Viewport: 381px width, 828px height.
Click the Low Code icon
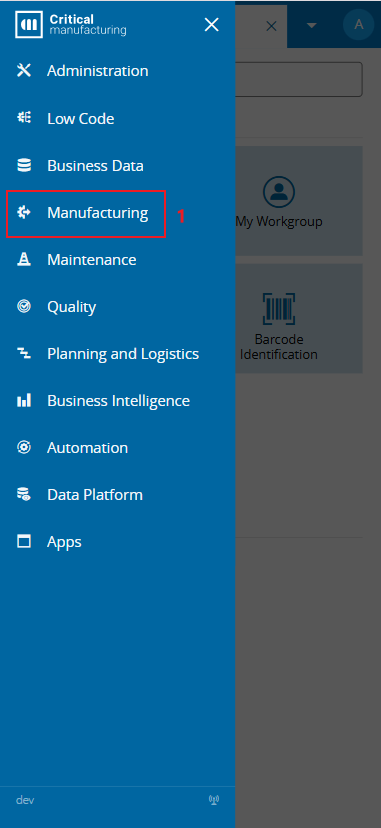(x=24, y=118)
